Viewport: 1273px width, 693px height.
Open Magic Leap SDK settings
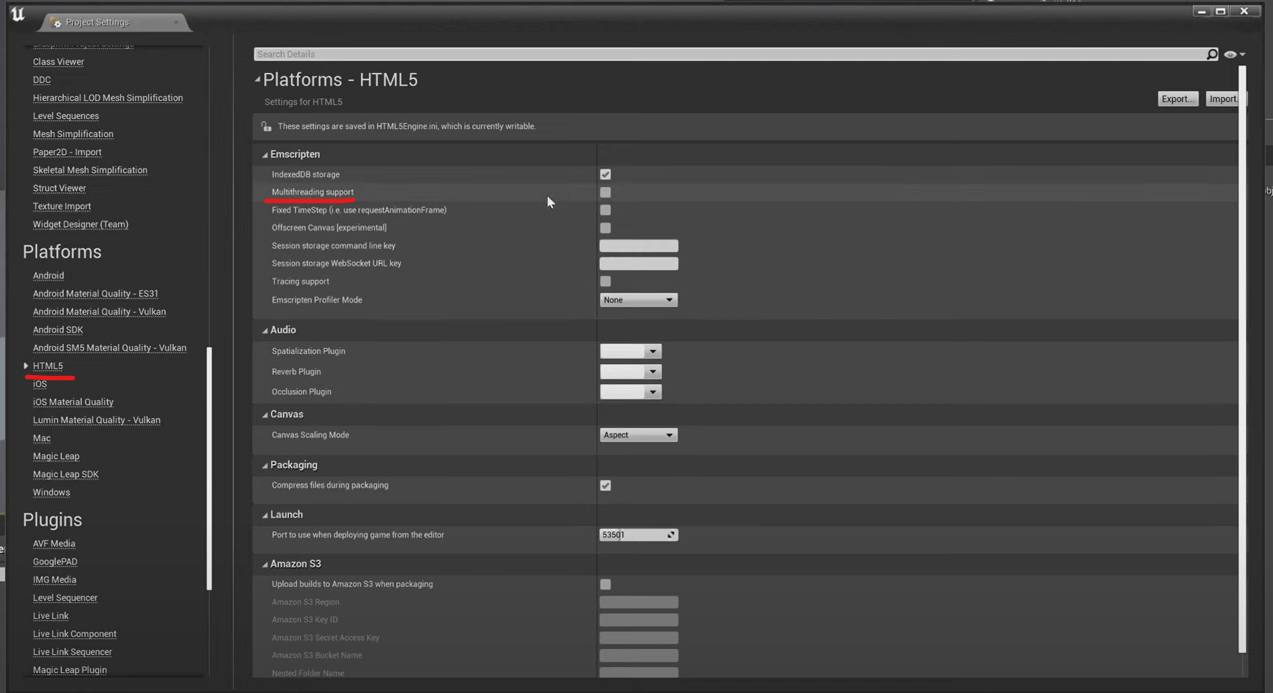coord(66,474)
